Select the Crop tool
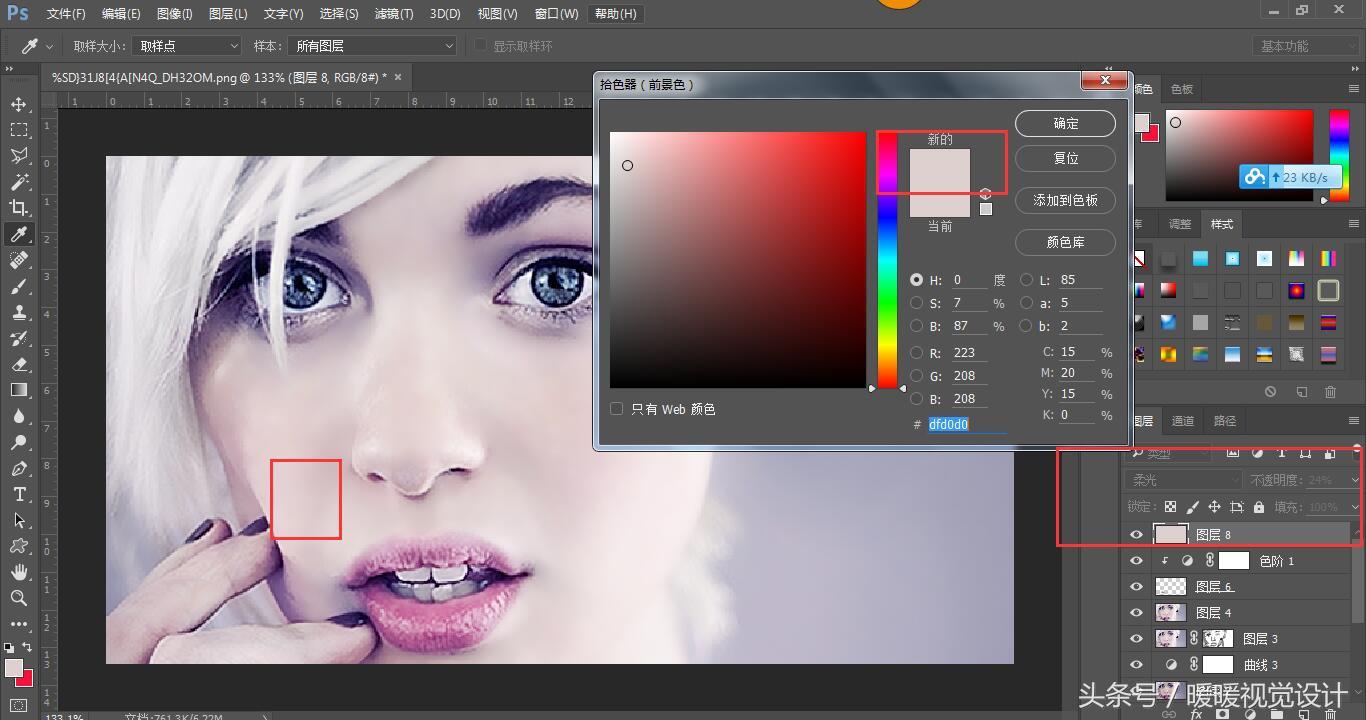1366x720 pixels. point(19,208)
